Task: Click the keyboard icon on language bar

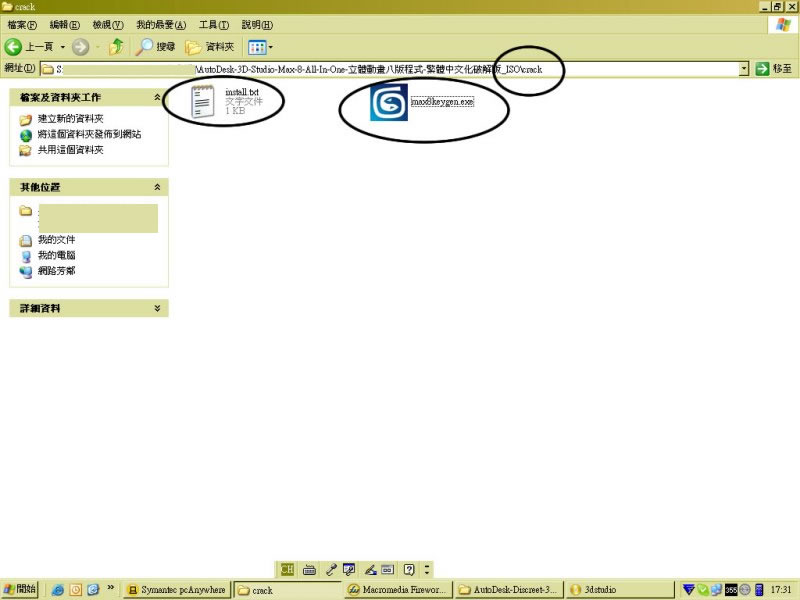Action: coord(309,569)
